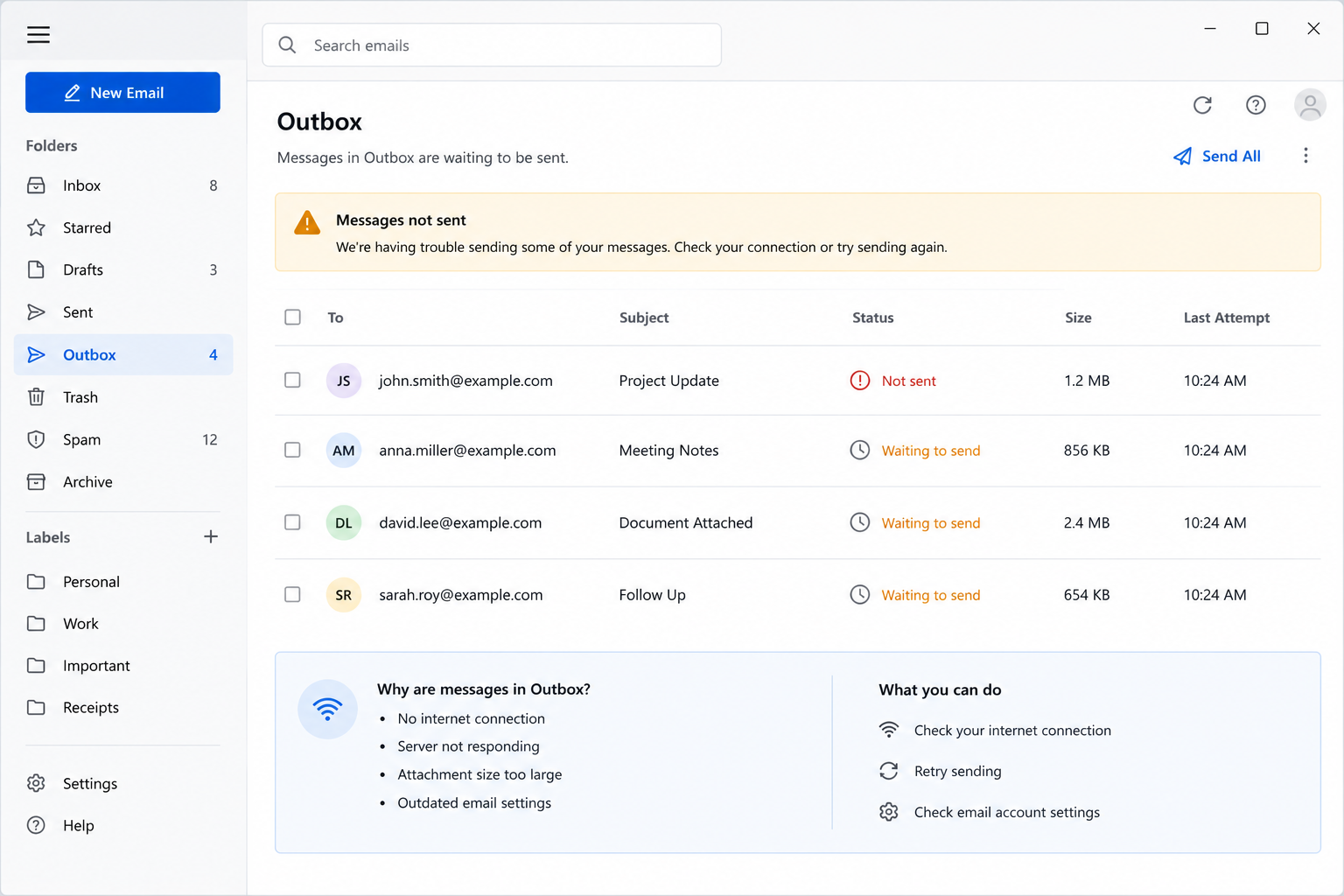The width and height of the screenshot is (1344, 896).
Task: Click the Inbox tray icon
Action: (x=36, y=185)
